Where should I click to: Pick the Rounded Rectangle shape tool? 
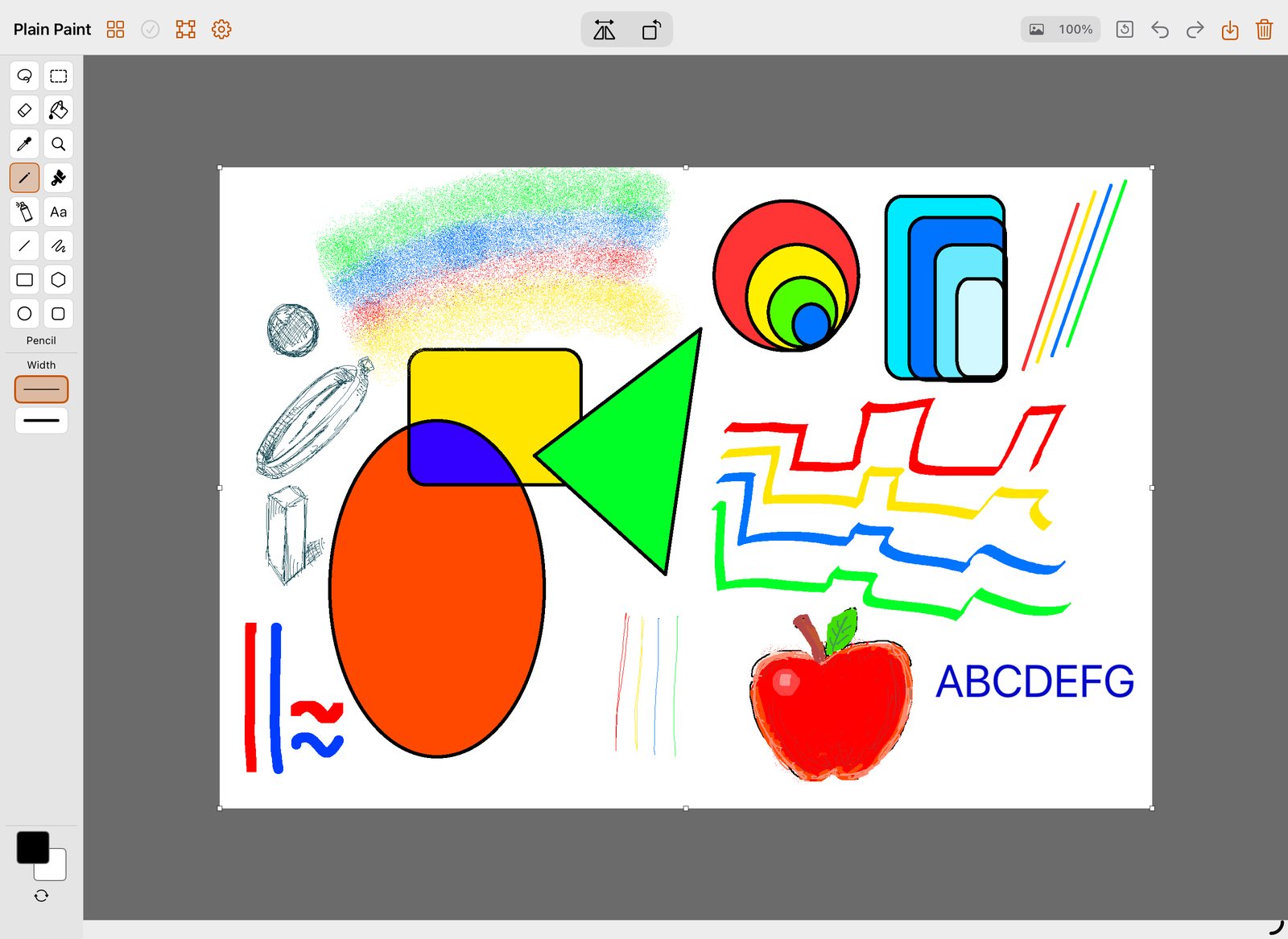point(58,313)
